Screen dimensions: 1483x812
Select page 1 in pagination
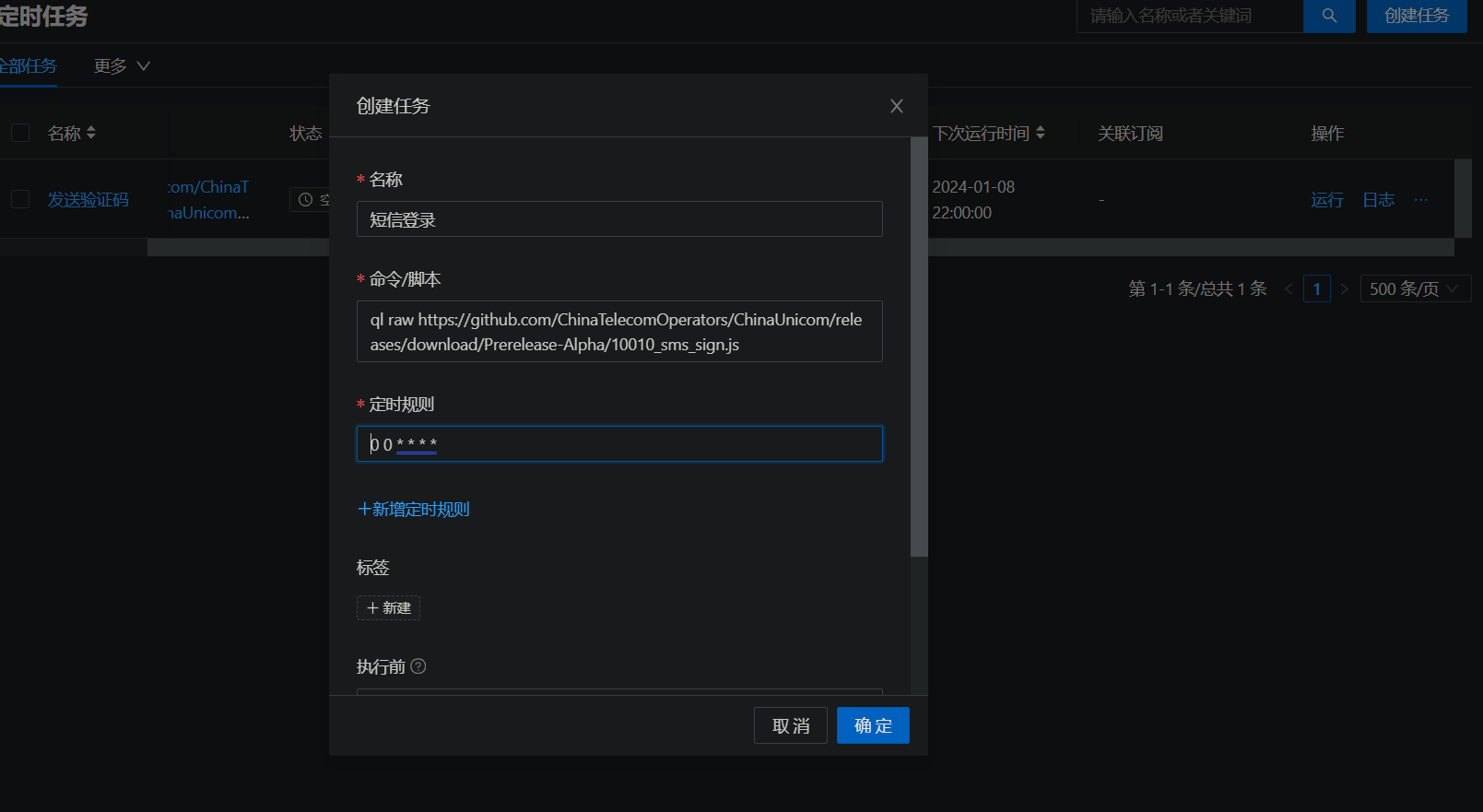pos(1317,288)
